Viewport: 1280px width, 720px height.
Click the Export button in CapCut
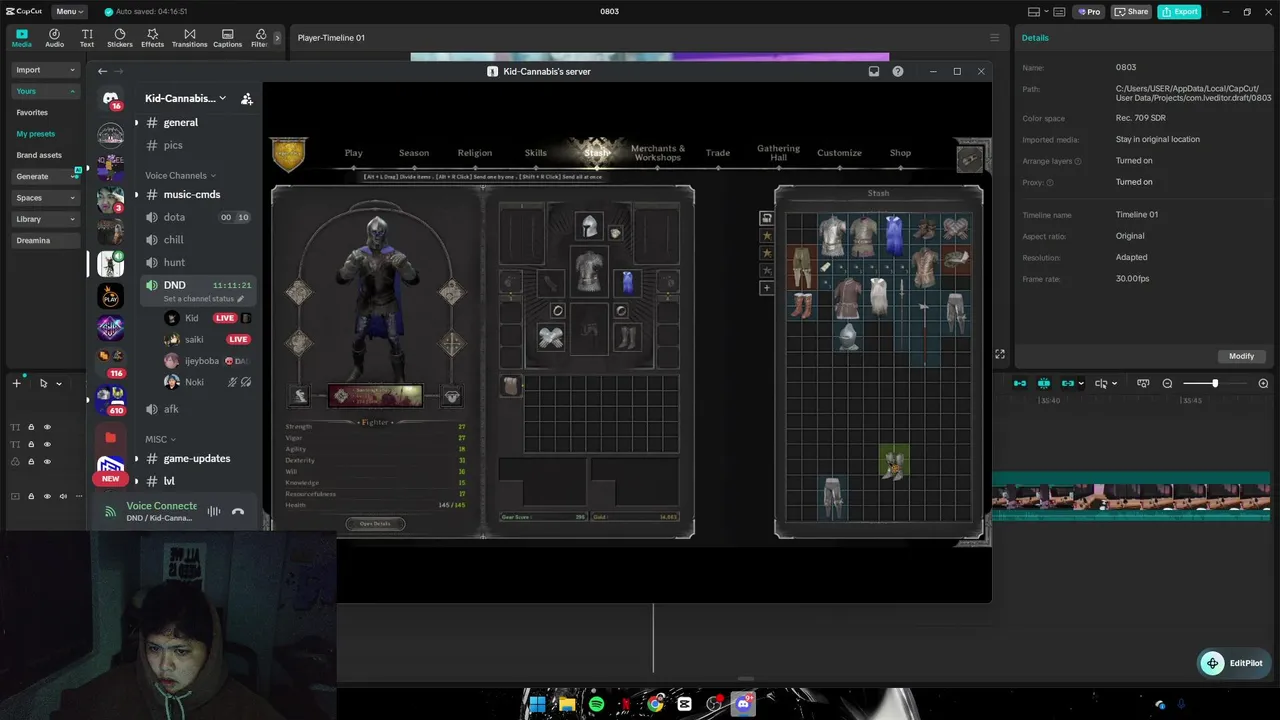coord(1180,12)
